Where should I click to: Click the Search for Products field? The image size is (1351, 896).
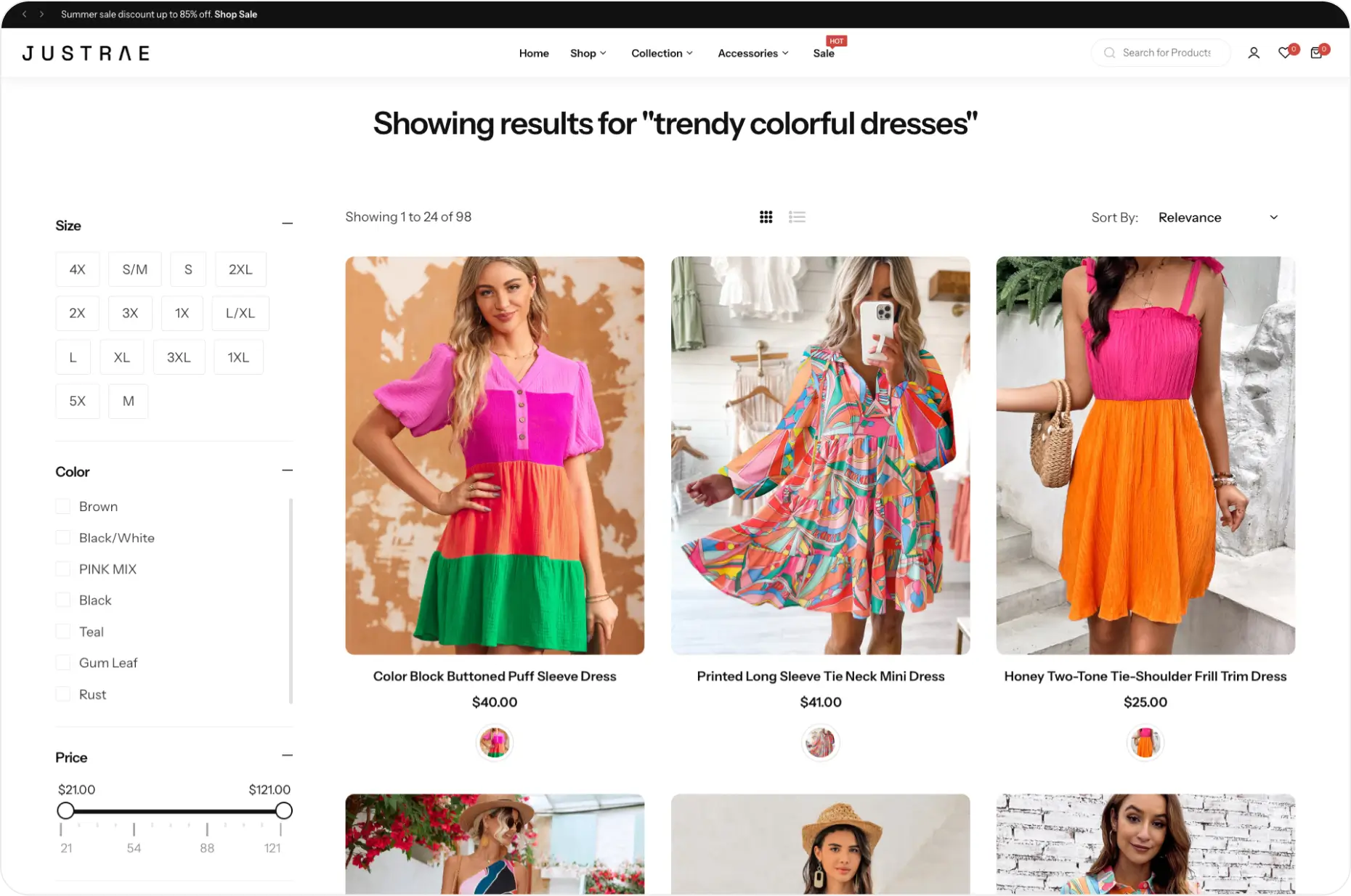[x=1166, y=53]
